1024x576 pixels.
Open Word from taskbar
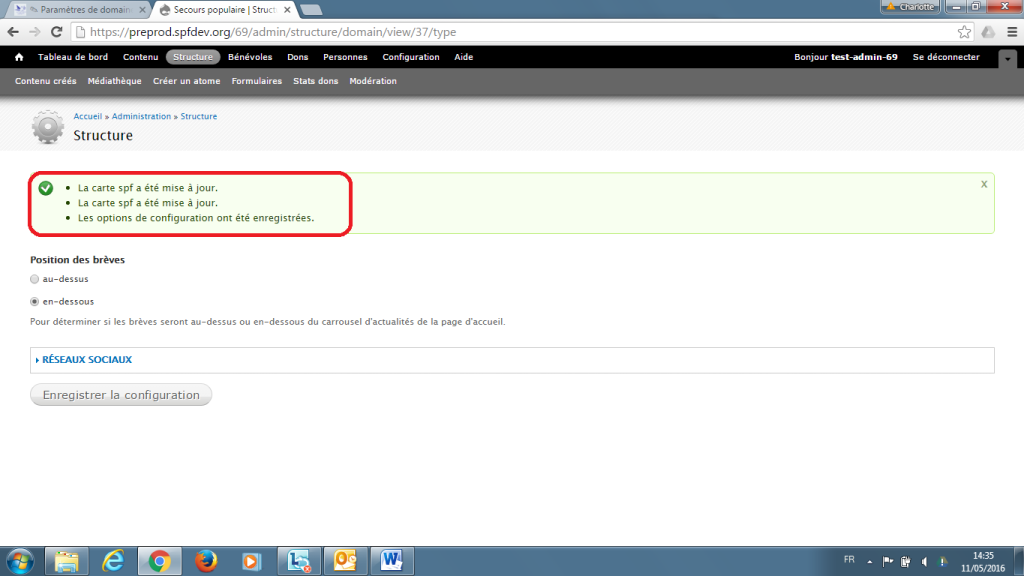[x=392, y=561]
